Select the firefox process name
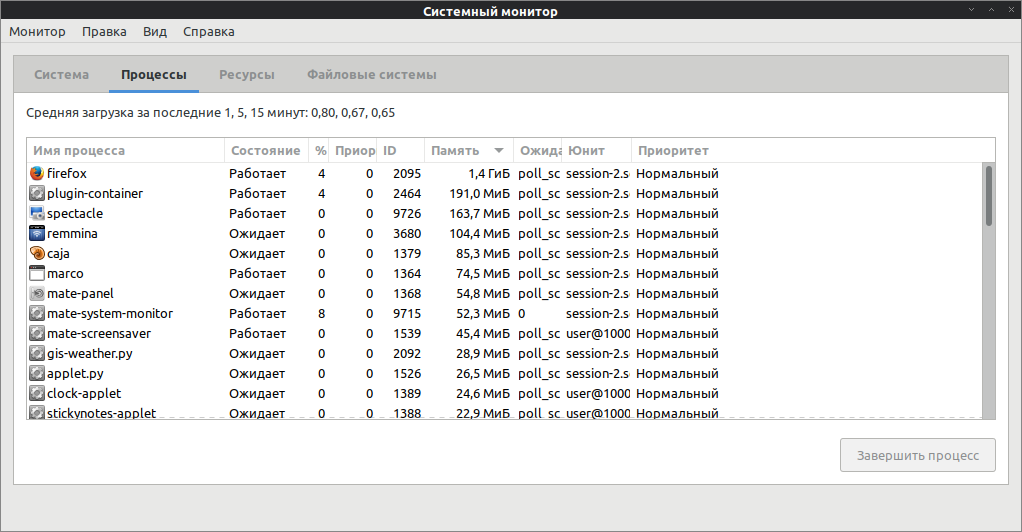1022x532 pixels. click(x=66, y=173)
